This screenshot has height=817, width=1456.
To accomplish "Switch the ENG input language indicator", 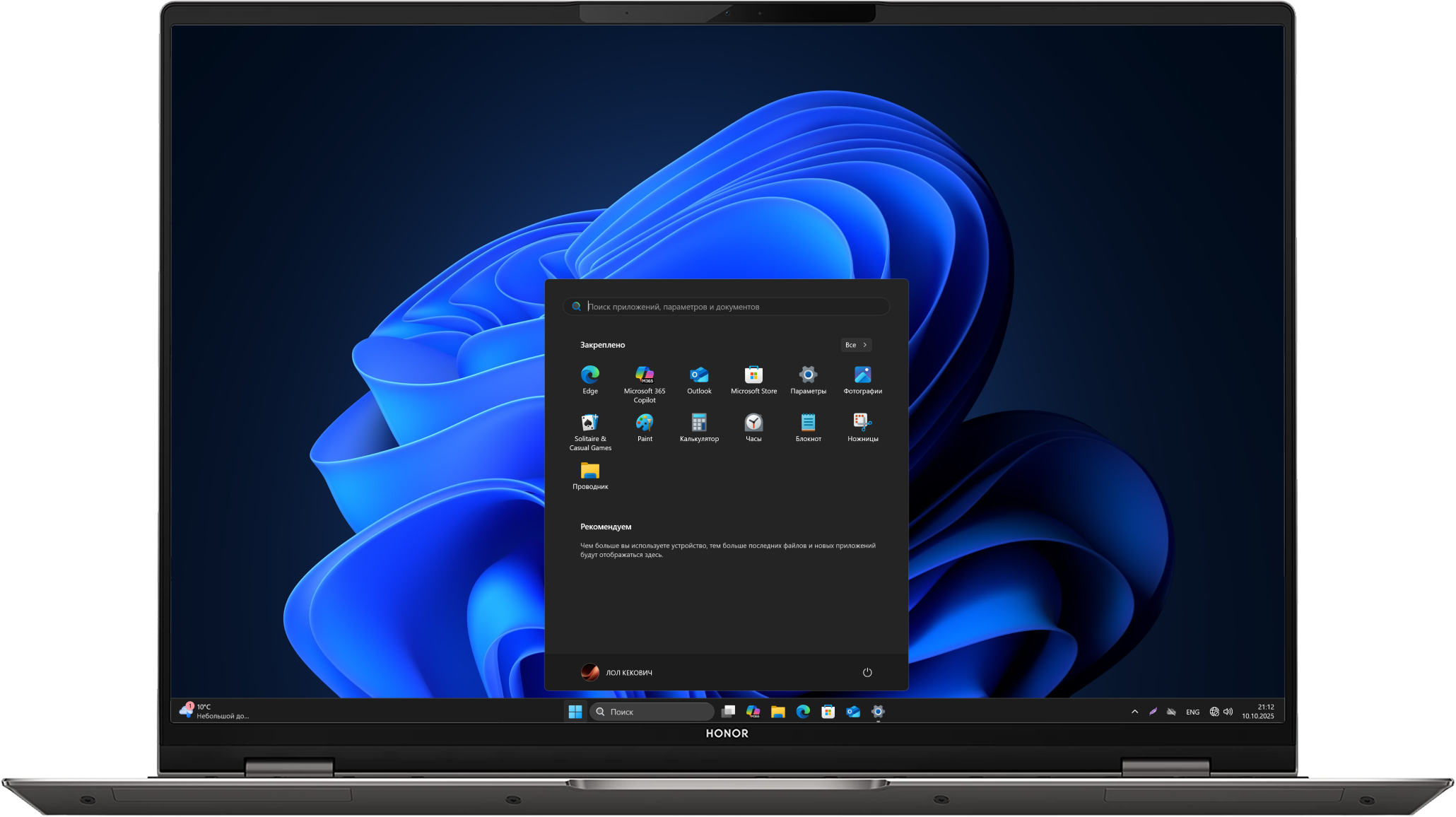I will click(x=1192, y=712).
